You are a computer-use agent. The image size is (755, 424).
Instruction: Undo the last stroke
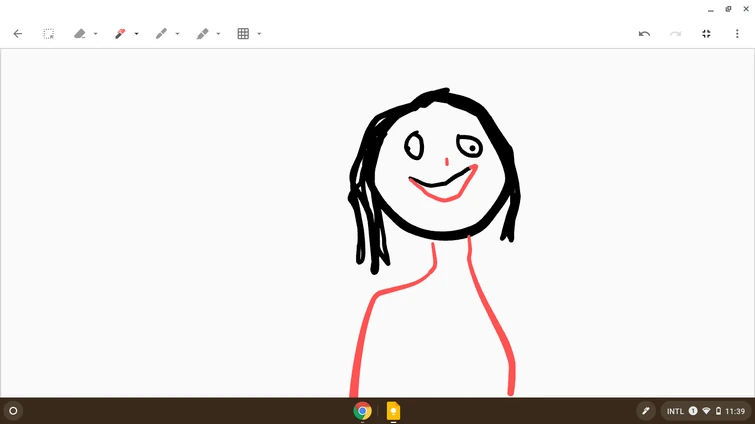click(644, 33)
